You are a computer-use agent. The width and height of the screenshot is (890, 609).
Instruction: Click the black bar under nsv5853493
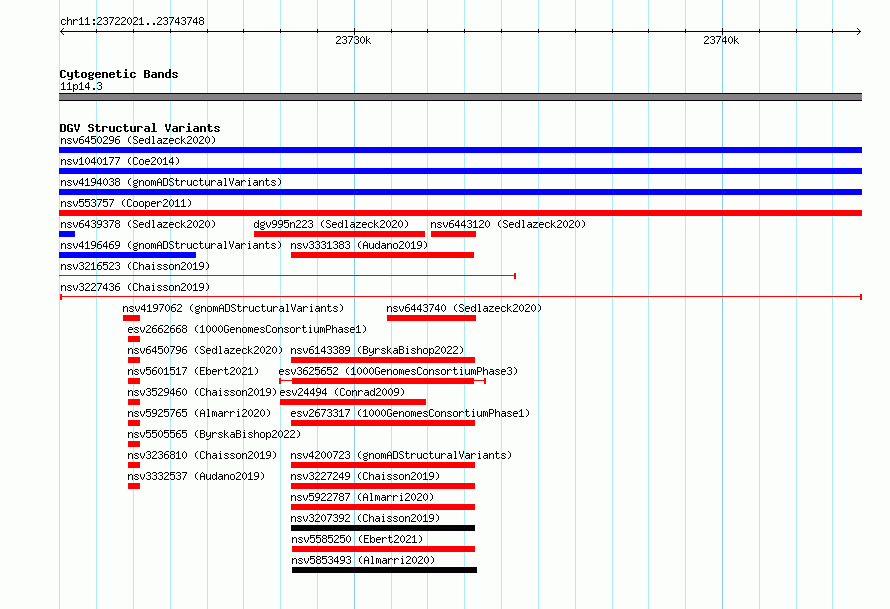(x=384, y=570)
